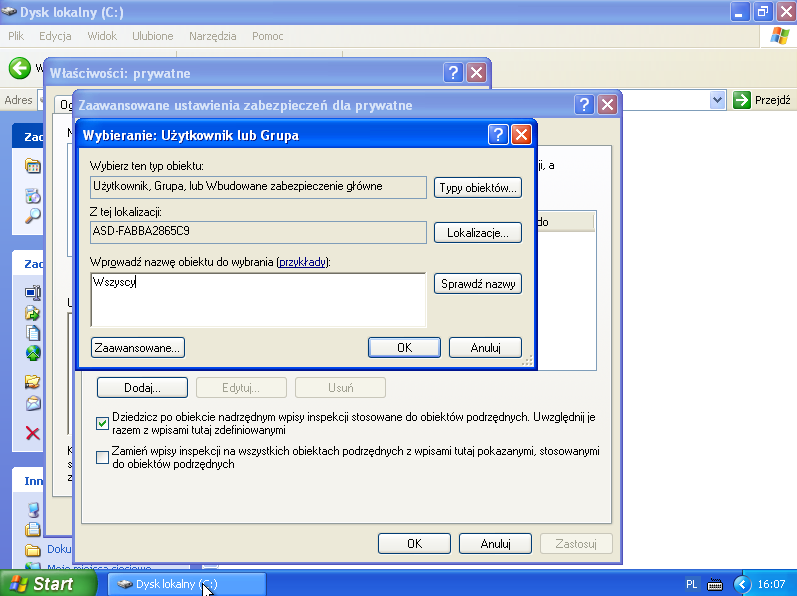Click the green Przejdź go arrow icon

pyautogui.click(x=742, y=100)
